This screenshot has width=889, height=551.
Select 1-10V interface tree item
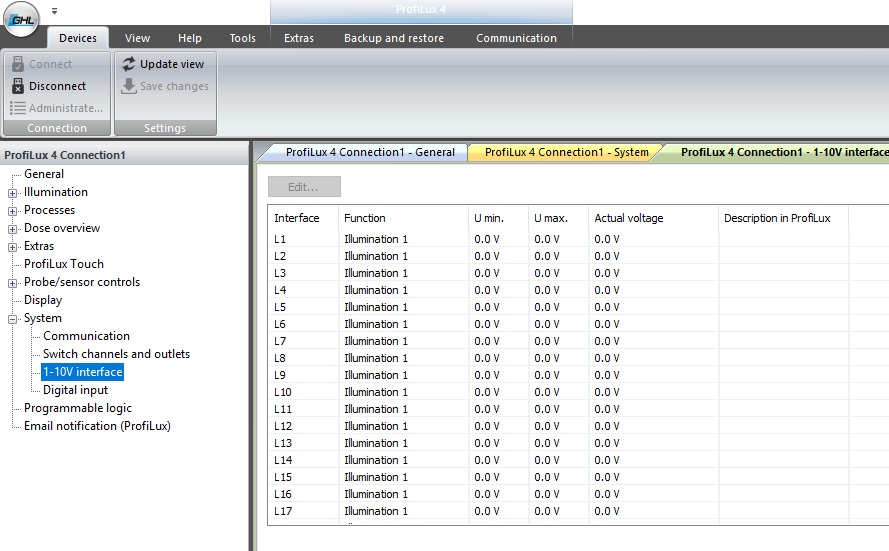(83, 372)
